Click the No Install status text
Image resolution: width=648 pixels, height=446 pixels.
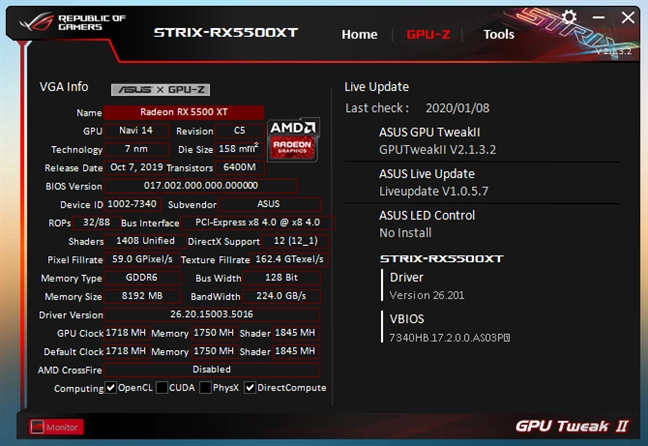(x=405, y=233)
